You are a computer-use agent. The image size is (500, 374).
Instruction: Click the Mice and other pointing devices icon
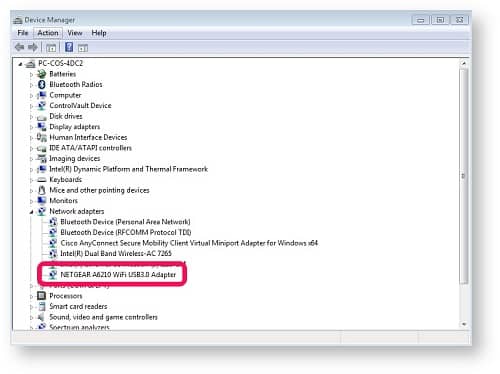(x=42, y=190)
